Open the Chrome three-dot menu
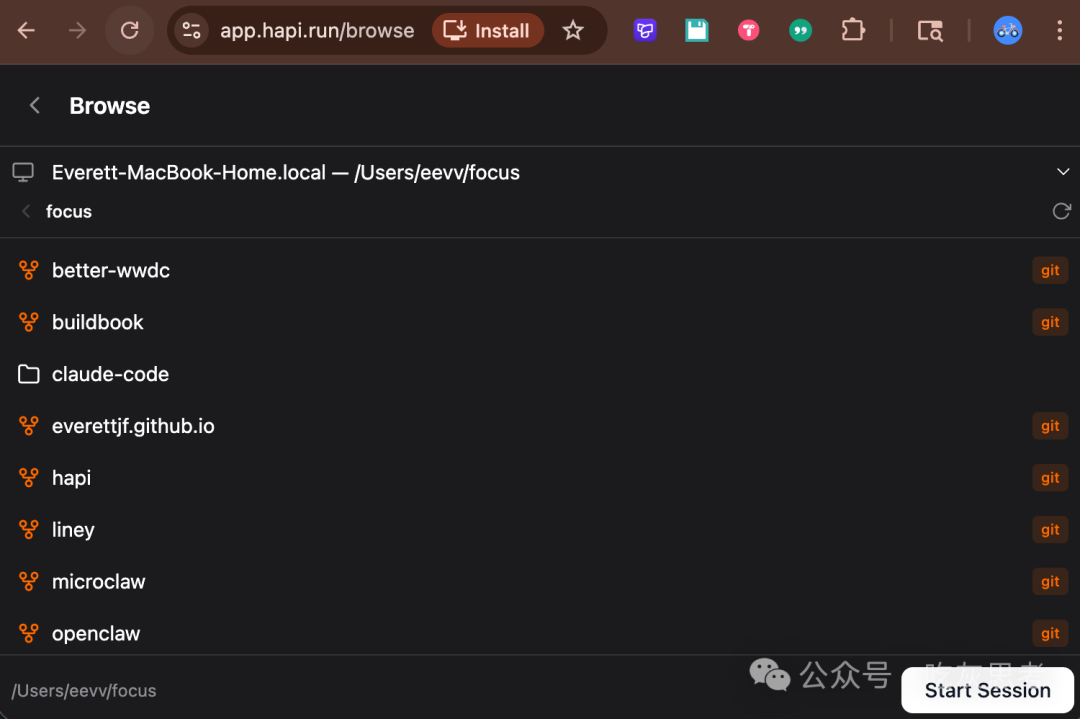Viewport: 1080px width, 719px height. (1059, 30)
